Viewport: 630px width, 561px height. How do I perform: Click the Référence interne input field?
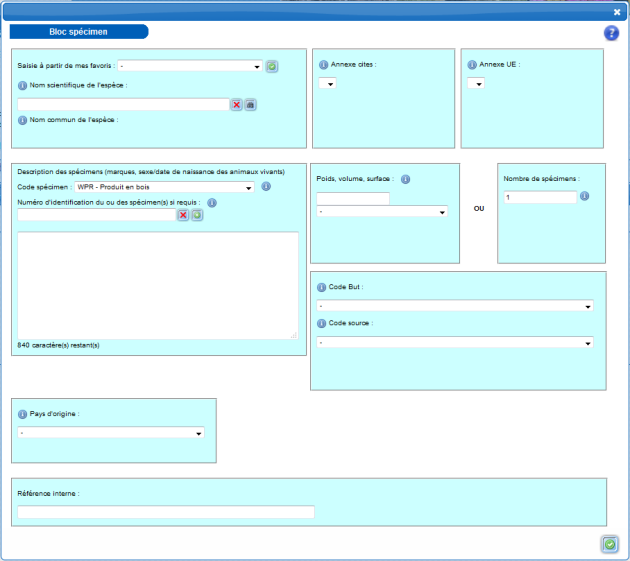(x=166, y=512)
